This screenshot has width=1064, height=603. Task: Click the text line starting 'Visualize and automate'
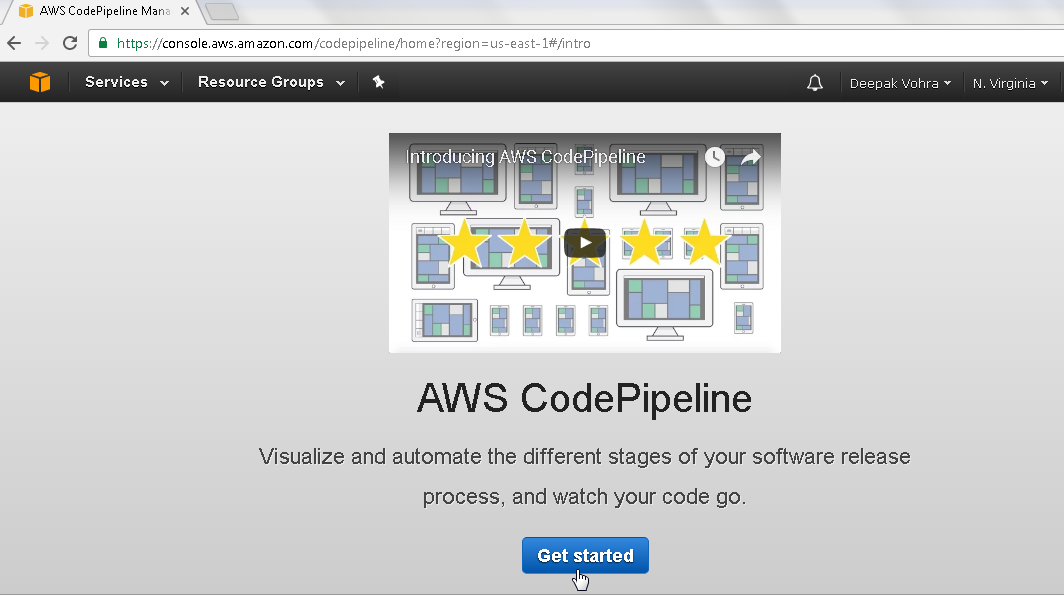[584, 456]
